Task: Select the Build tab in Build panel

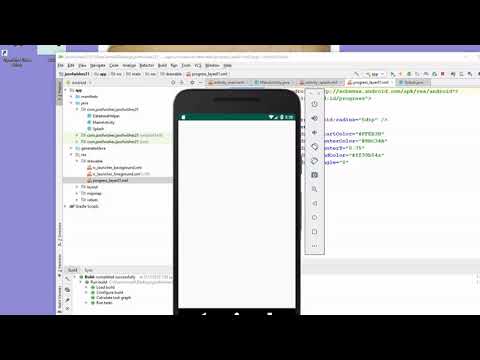Action: point(73,270)
